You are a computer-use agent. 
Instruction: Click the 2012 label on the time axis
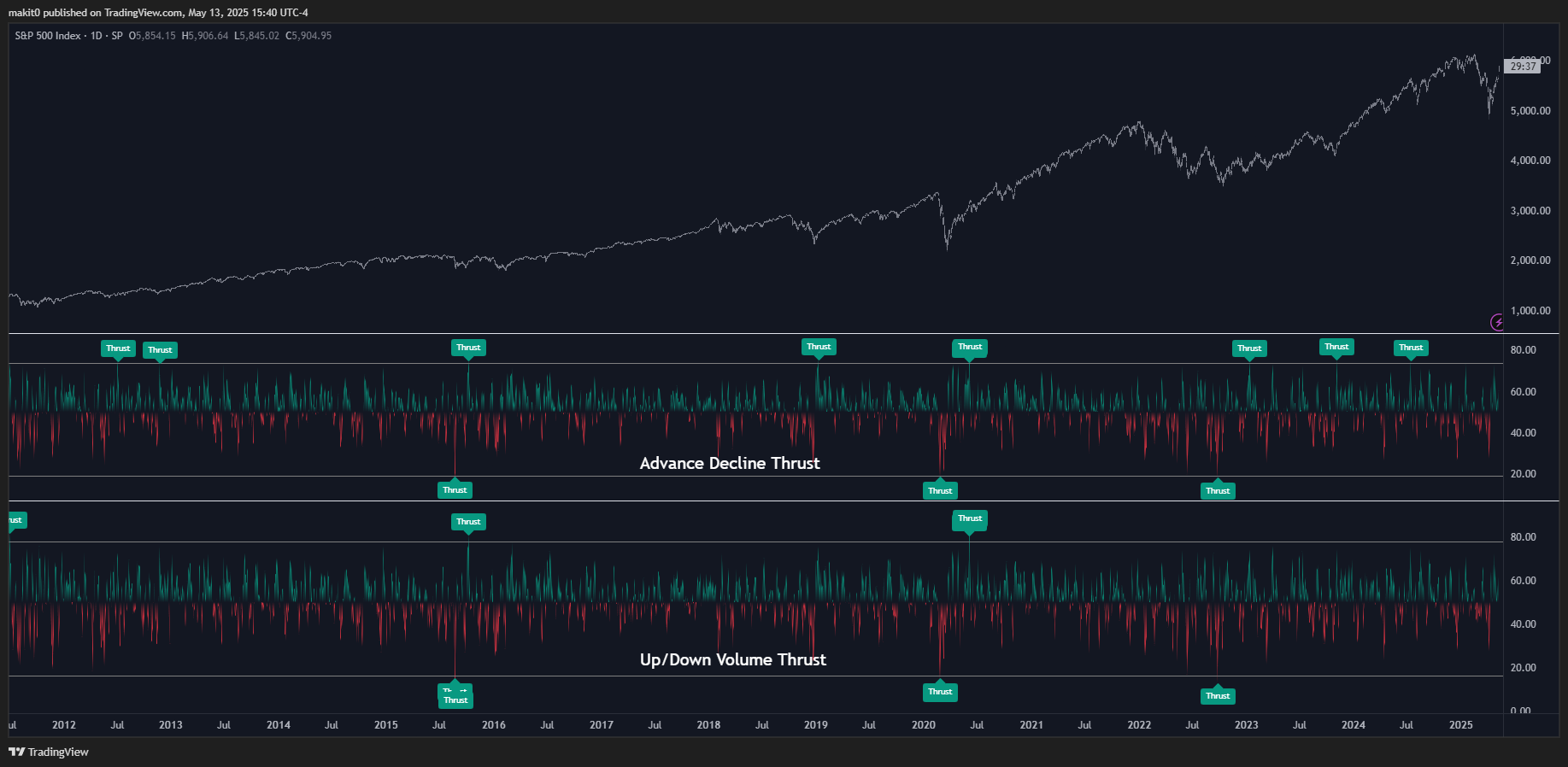(x=64, y=725)
